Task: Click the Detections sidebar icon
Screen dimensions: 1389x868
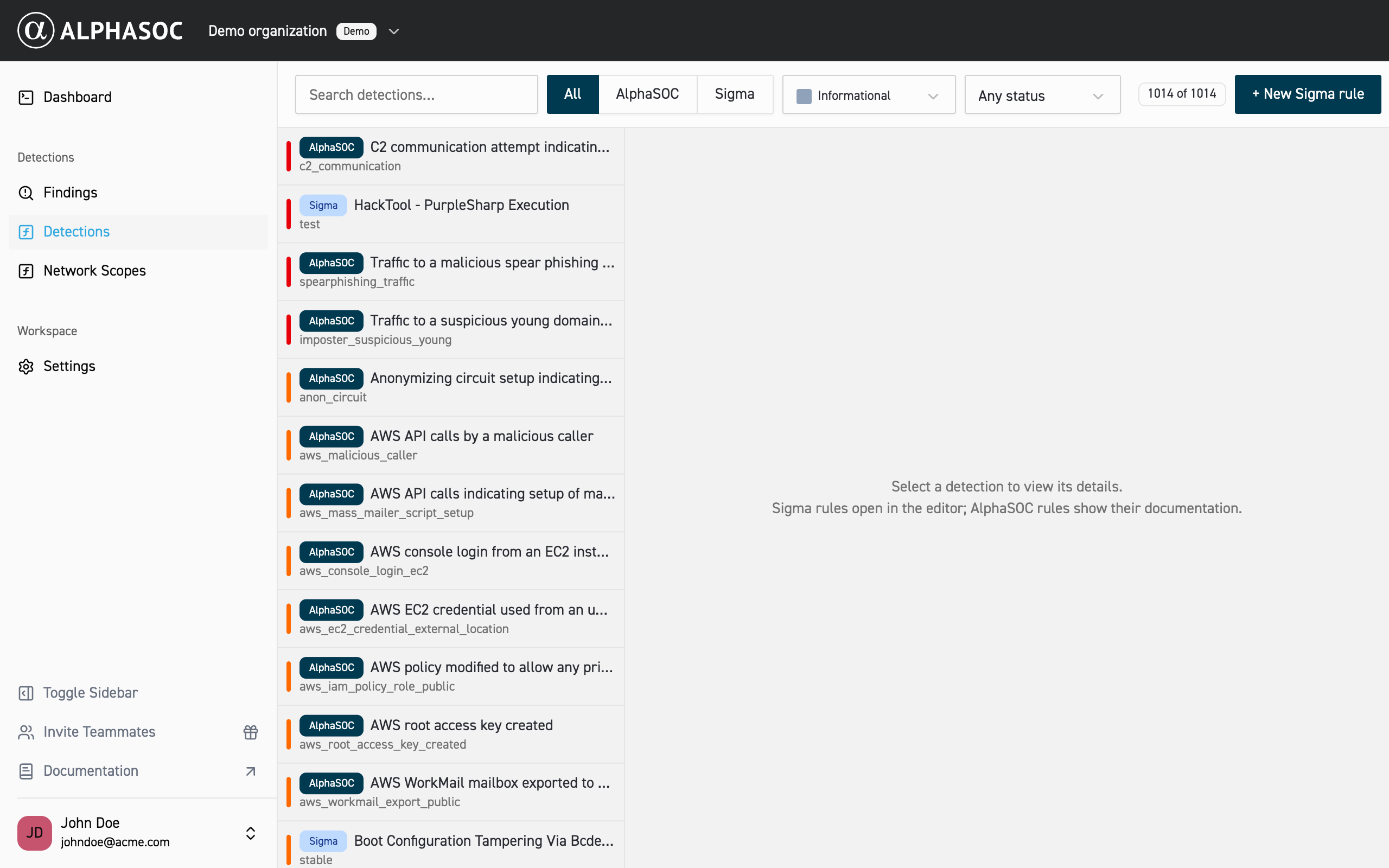Action: [x=26, y=232]
